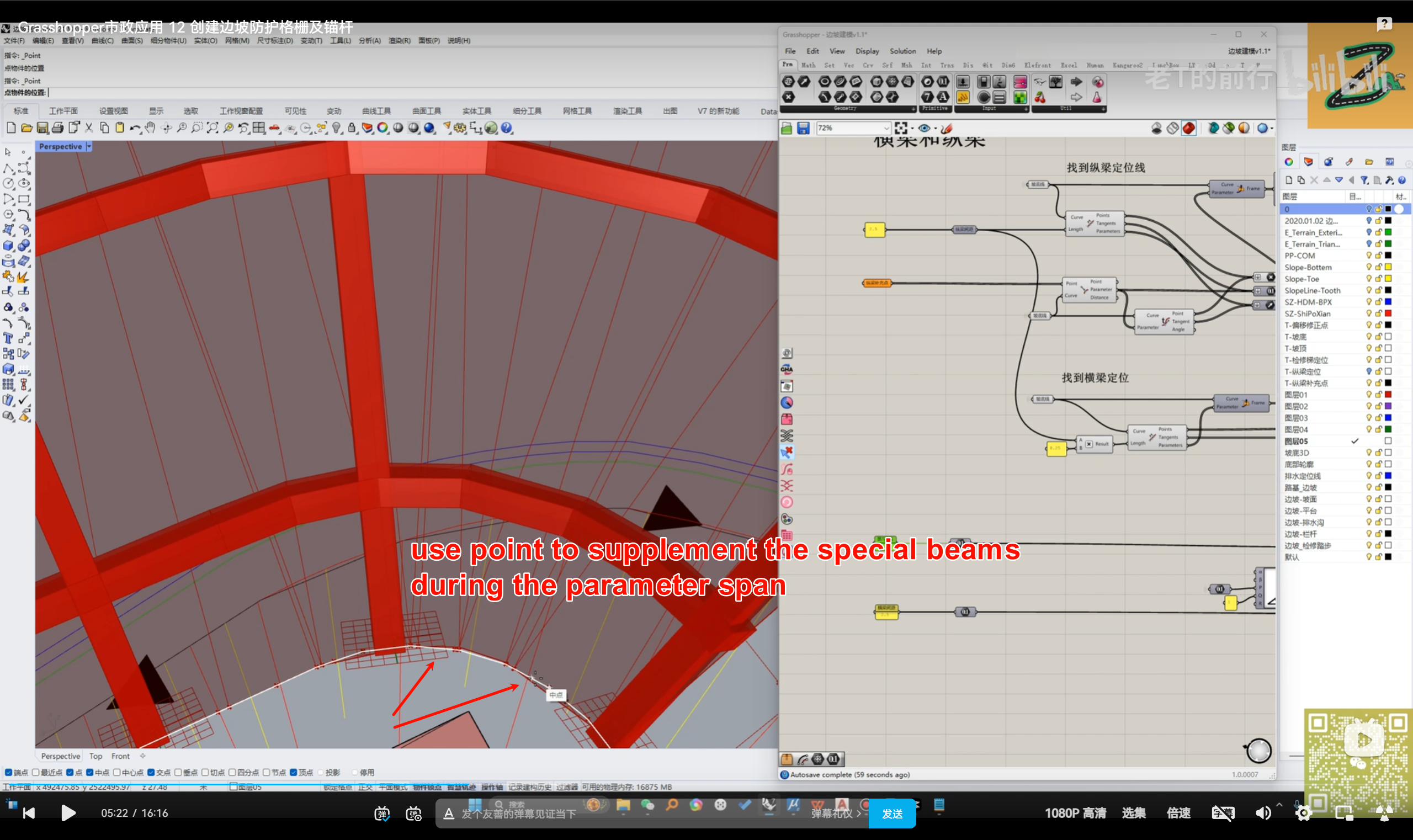Click the Zoom Extents icon
Screen dimensions: 1413x840
[x=213, y=129]
